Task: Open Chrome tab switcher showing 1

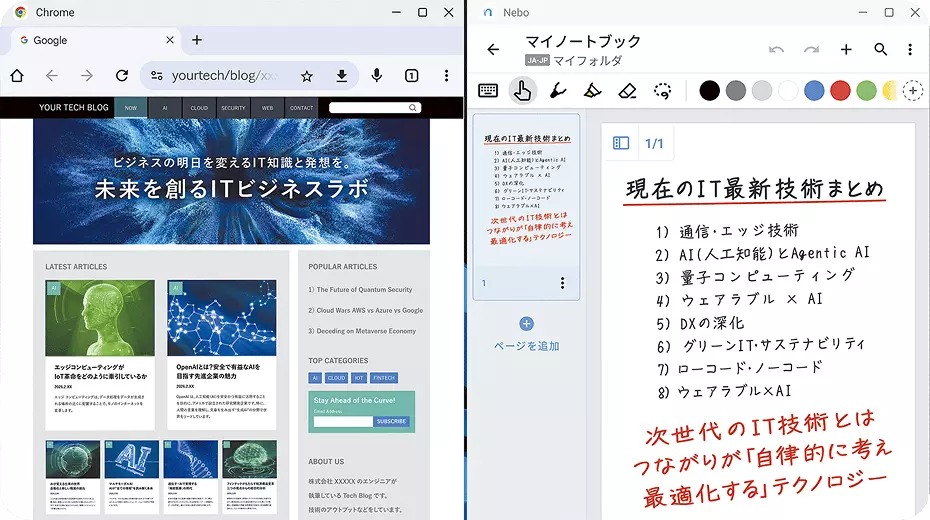Action: coord(412,75)
